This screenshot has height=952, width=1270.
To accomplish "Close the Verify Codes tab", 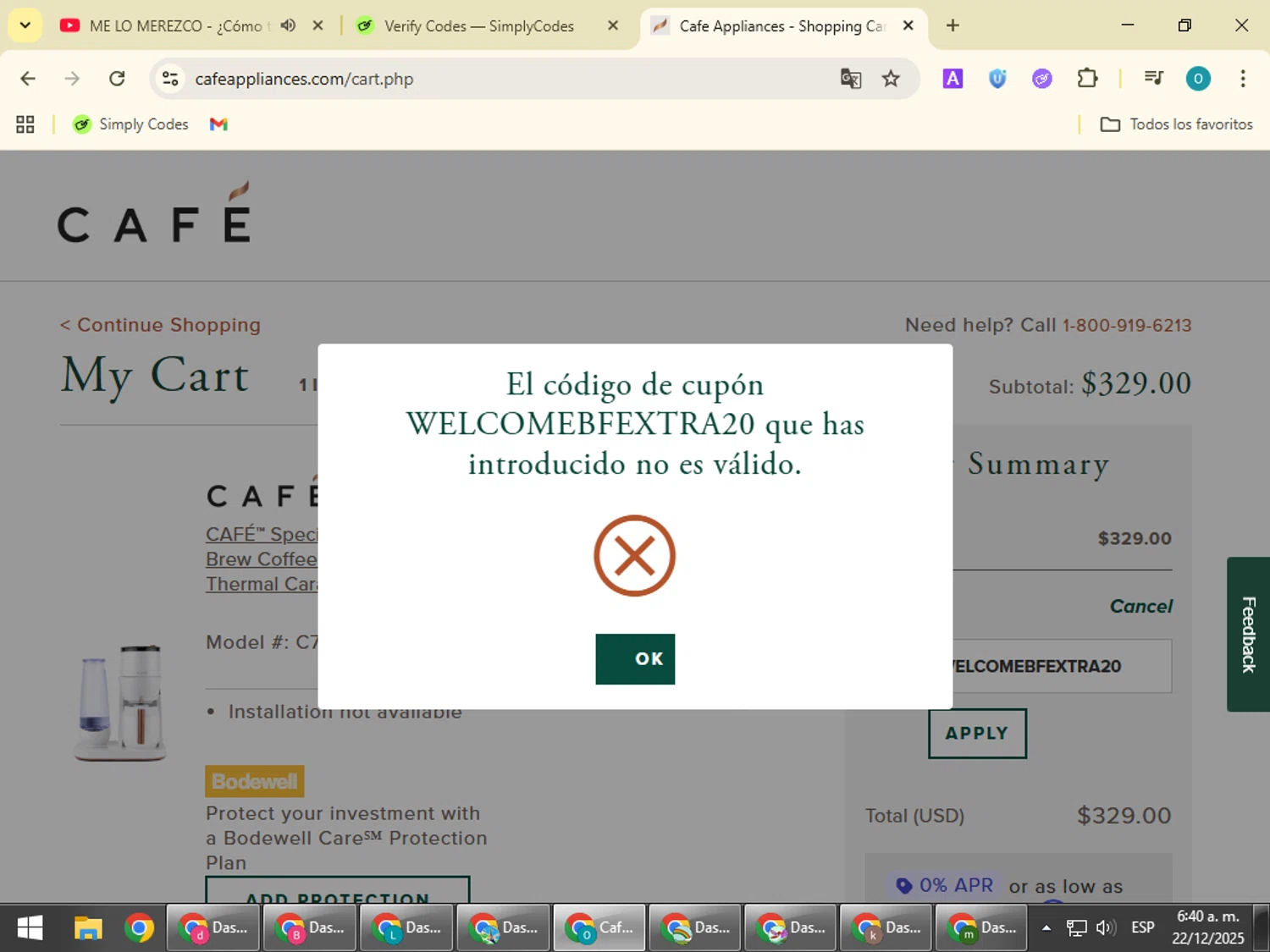I will tap(613, 25).
